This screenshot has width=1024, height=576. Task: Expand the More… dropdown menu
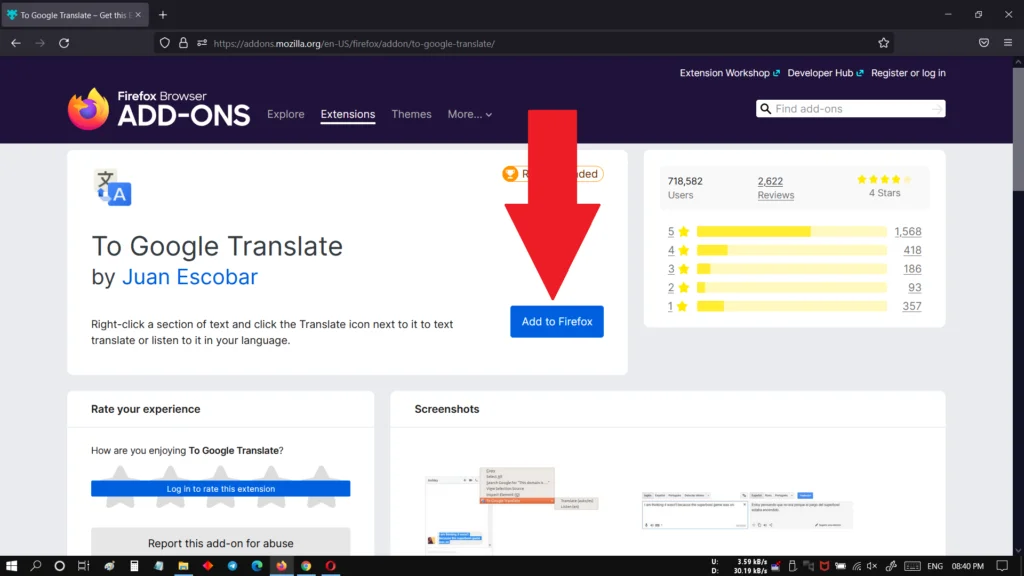click(x=470, y=114)
